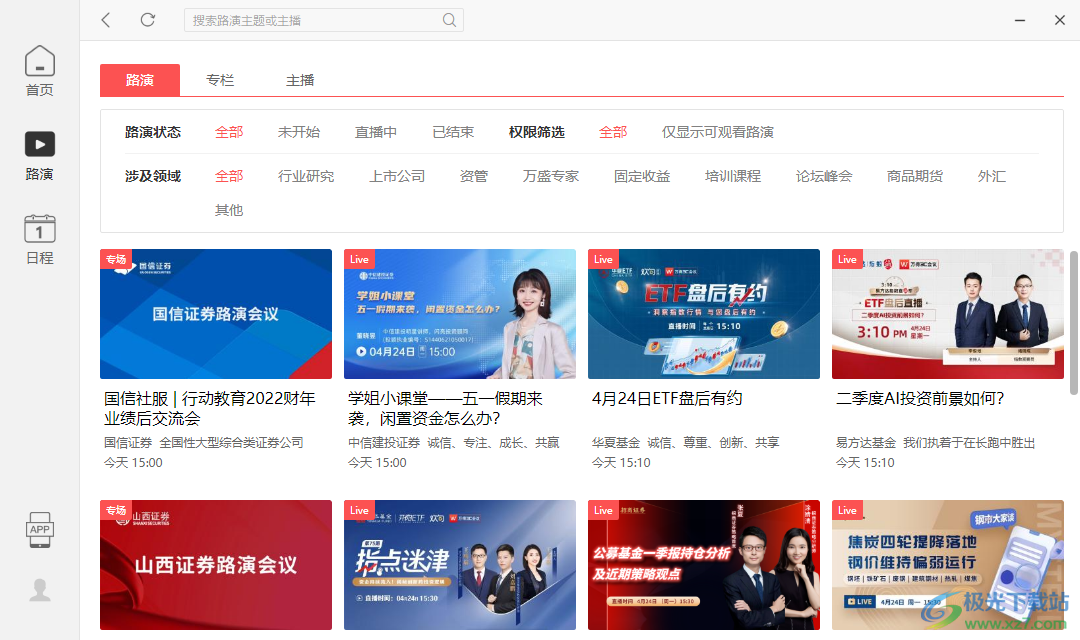The width and height of the screenshot is (1080, 640).
Task: Open title 学姐小课堂——五一假期来袭
Action: click(x=446, y=409)
